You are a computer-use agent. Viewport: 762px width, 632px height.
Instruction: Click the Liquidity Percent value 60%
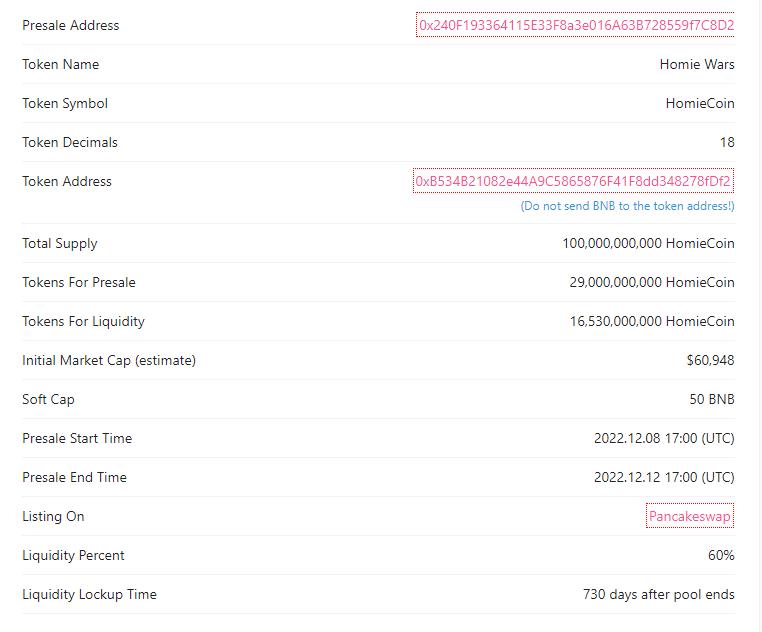721,555
